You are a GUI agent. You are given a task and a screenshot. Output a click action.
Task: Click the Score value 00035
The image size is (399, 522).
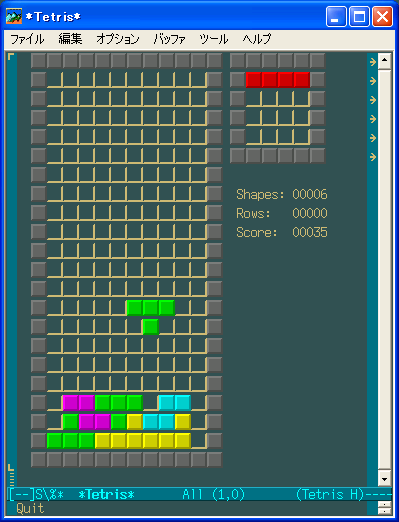(x=310, y=232)
